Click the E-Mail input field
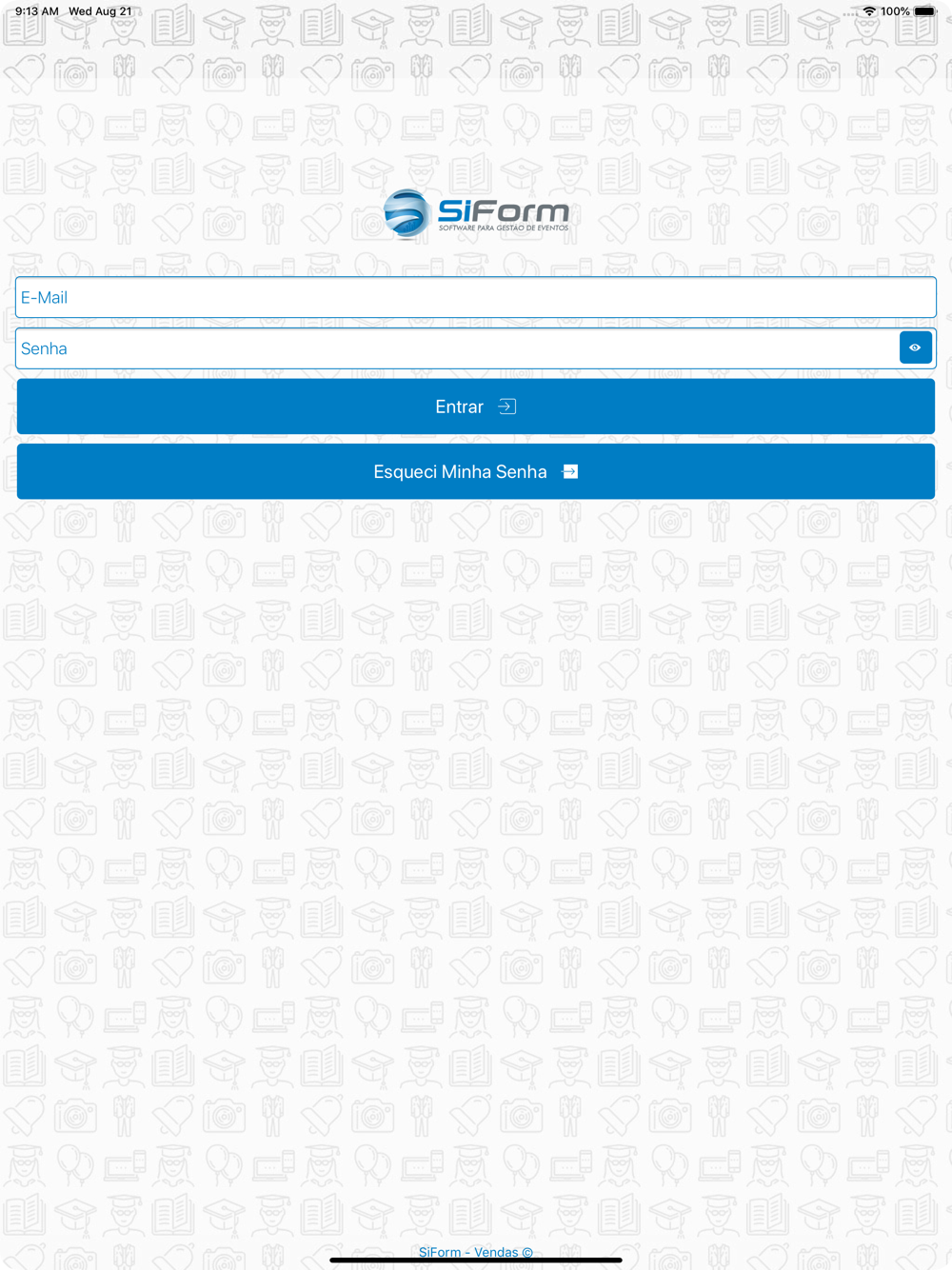The height and width of the screenshot is (1270, 952). (476, 298)
